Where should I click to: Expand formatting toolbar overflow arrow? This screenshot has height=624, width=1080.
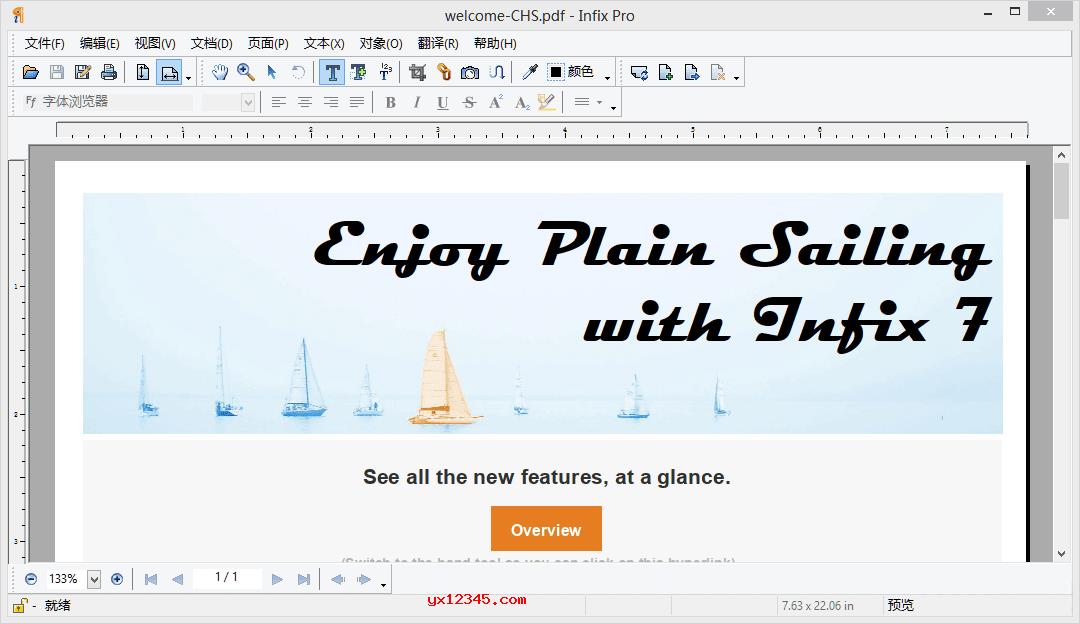click(x=613, y=108)
